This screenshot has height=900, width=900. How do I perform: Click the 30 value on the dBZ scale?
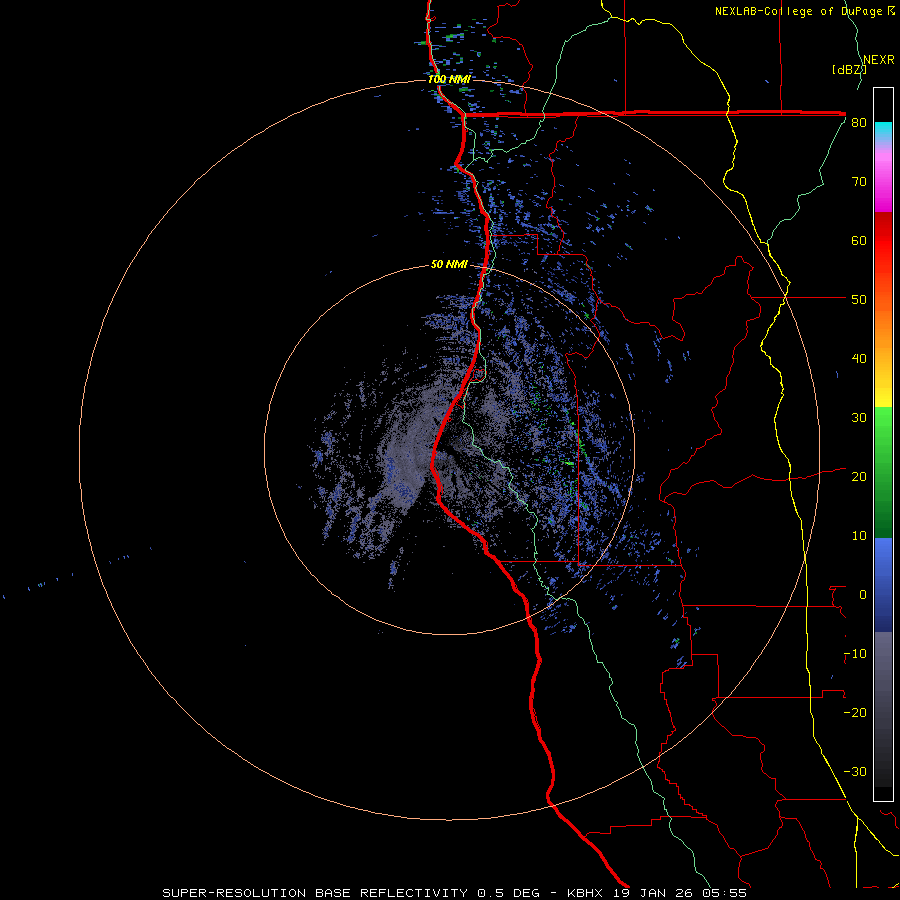tap(859, 418)
